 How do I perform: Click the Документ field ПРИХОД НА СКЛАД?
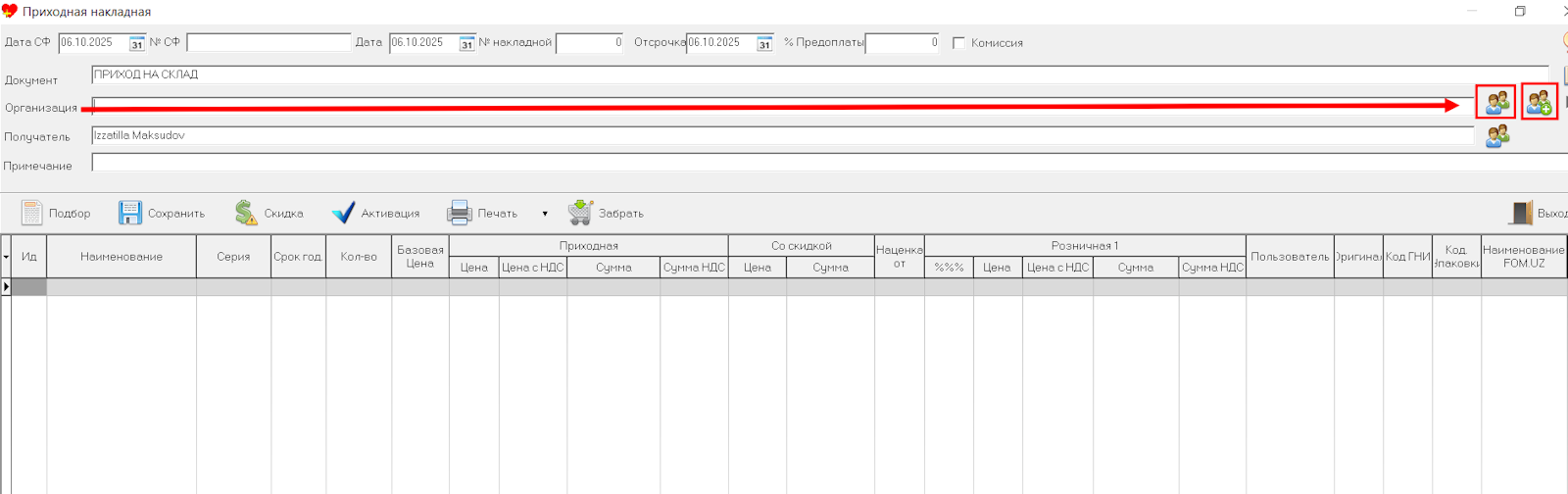[820, 74]
